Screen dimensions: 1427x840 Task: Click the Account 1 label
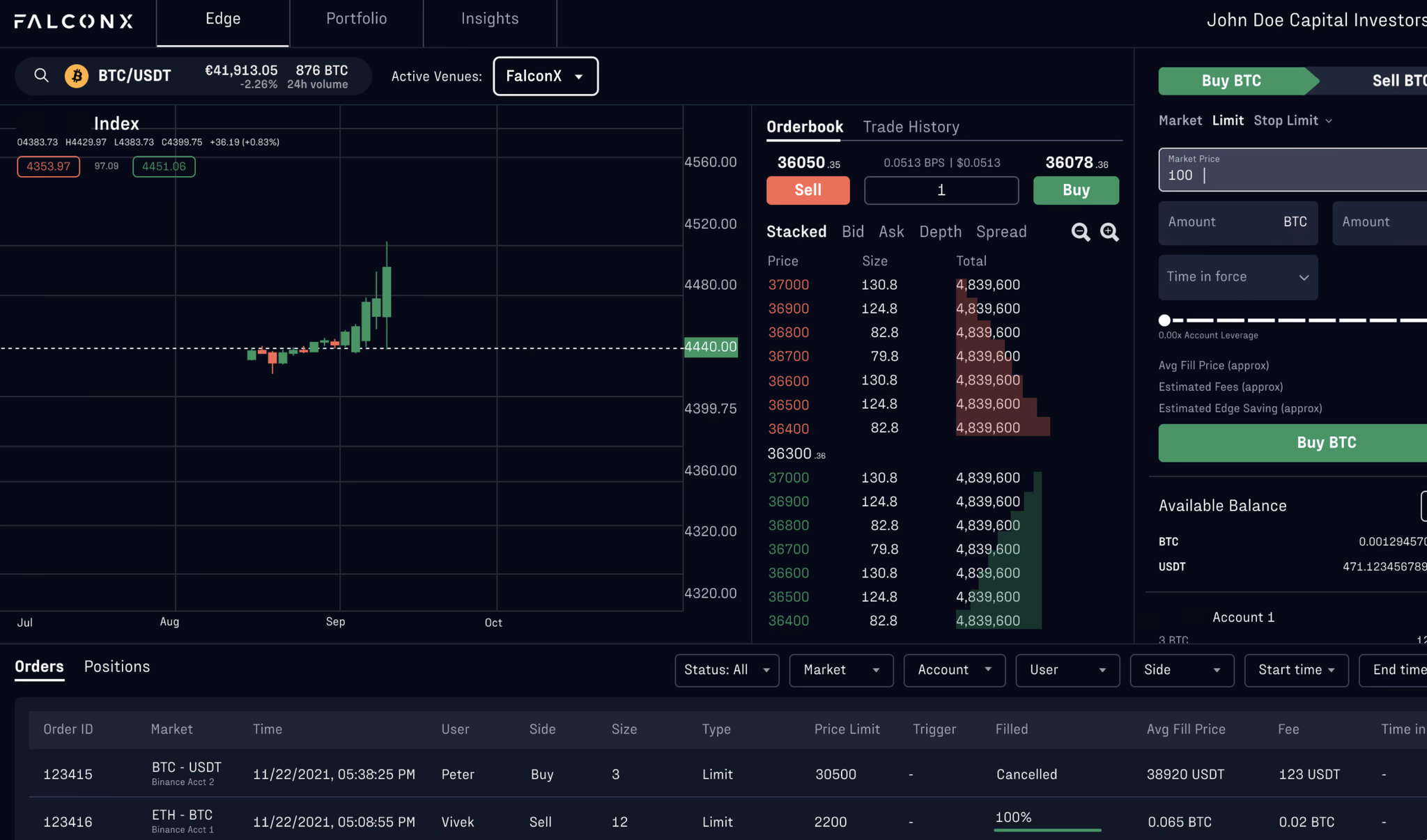click(x=1243, y=617)
